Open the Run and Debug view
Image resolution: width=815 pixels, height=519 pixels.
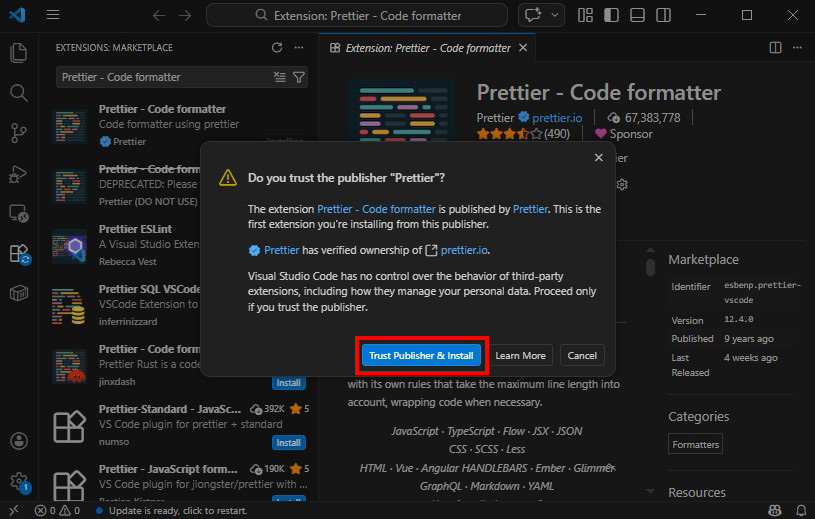point(18,173)
